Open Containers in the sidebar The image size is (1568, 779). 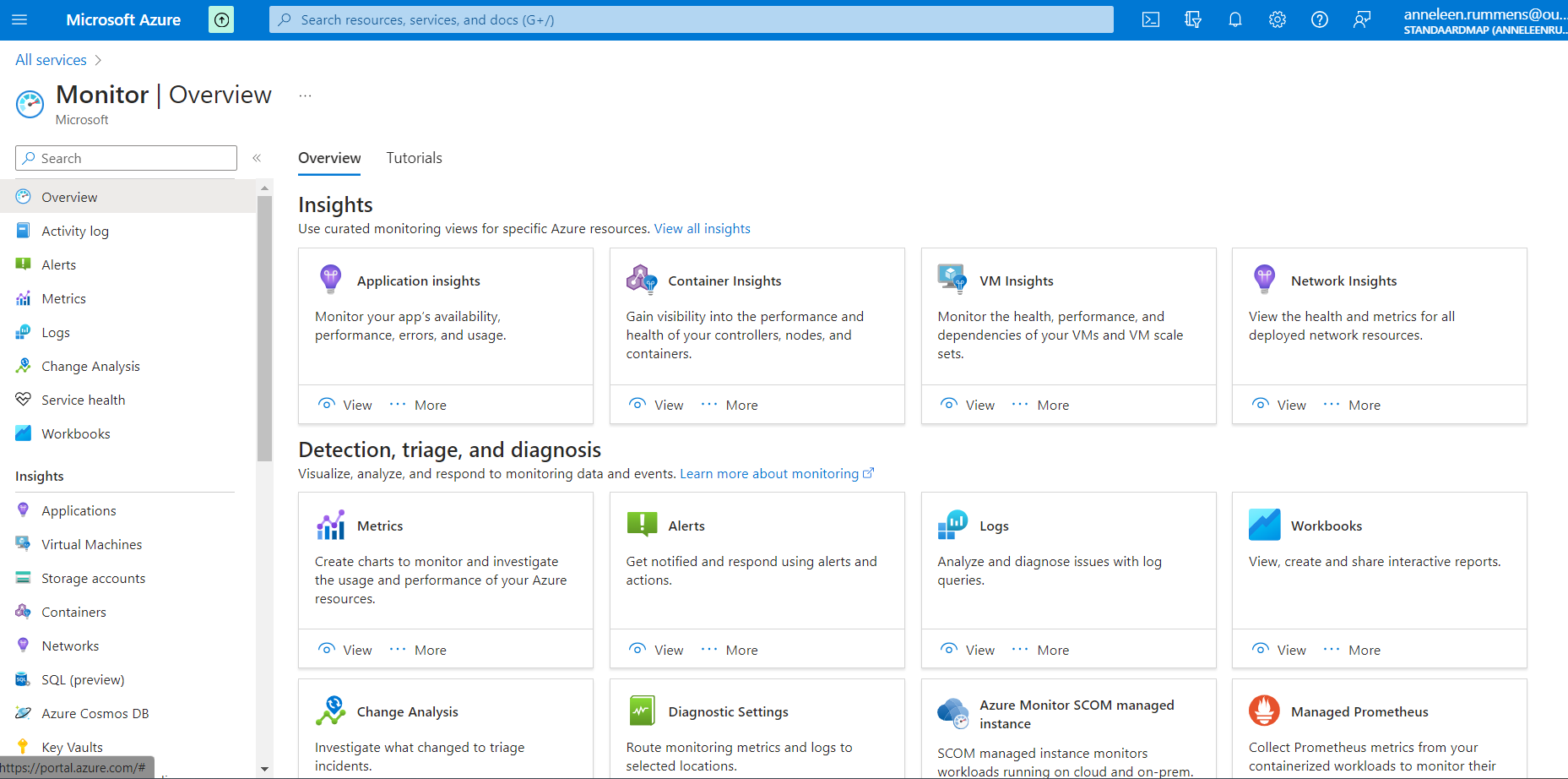coord(128,612)
